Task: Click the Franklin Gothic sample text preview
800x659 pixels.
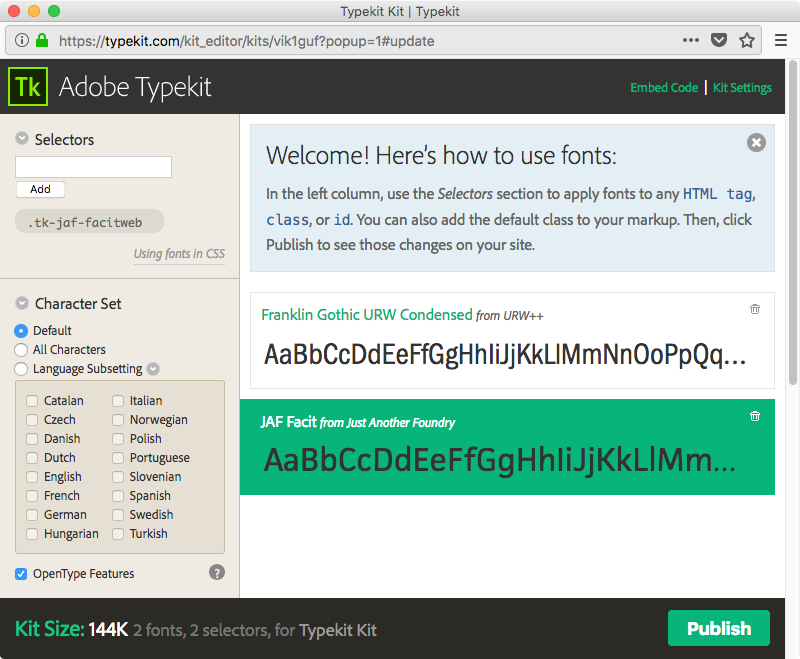Action: pos(505,354)
